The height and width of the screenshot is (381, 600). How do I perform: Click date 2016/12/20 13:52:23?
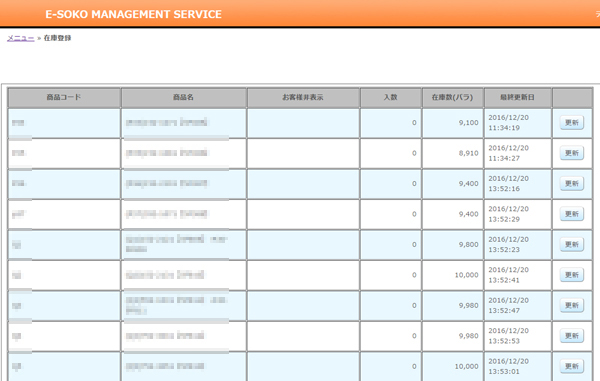(509, 244)
